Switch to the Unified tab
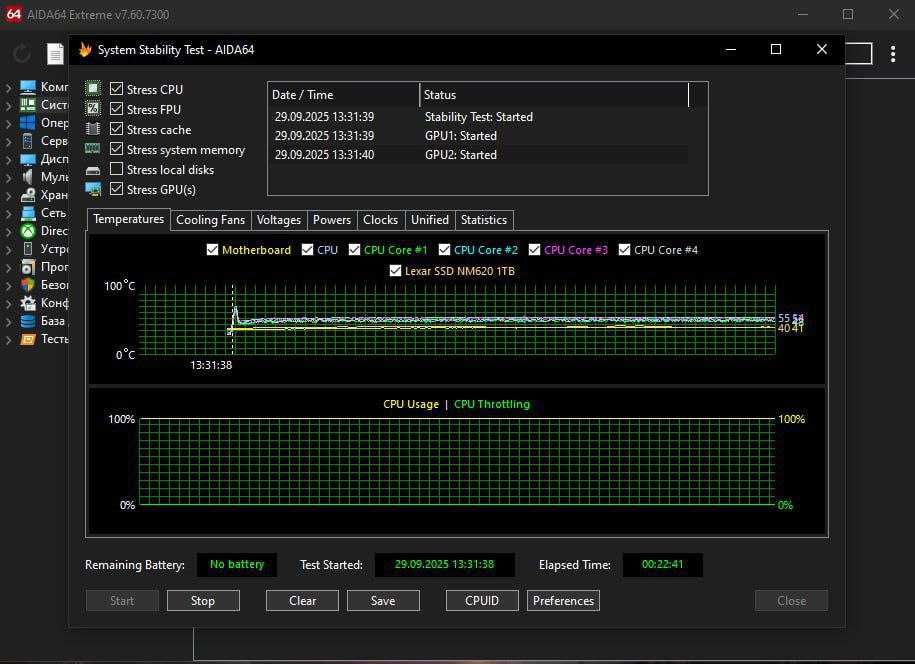This screenshot has height=664, width=915. 430,220
